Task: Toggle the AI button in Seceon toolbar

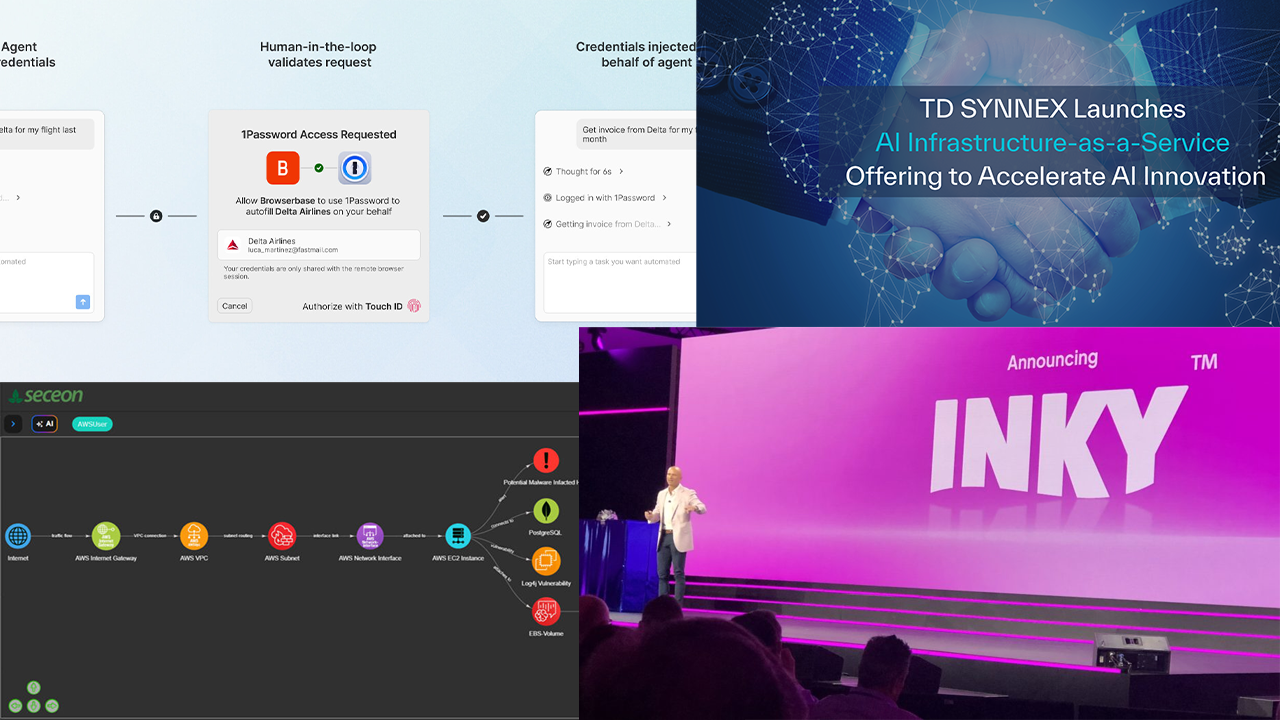Action: 45,424
